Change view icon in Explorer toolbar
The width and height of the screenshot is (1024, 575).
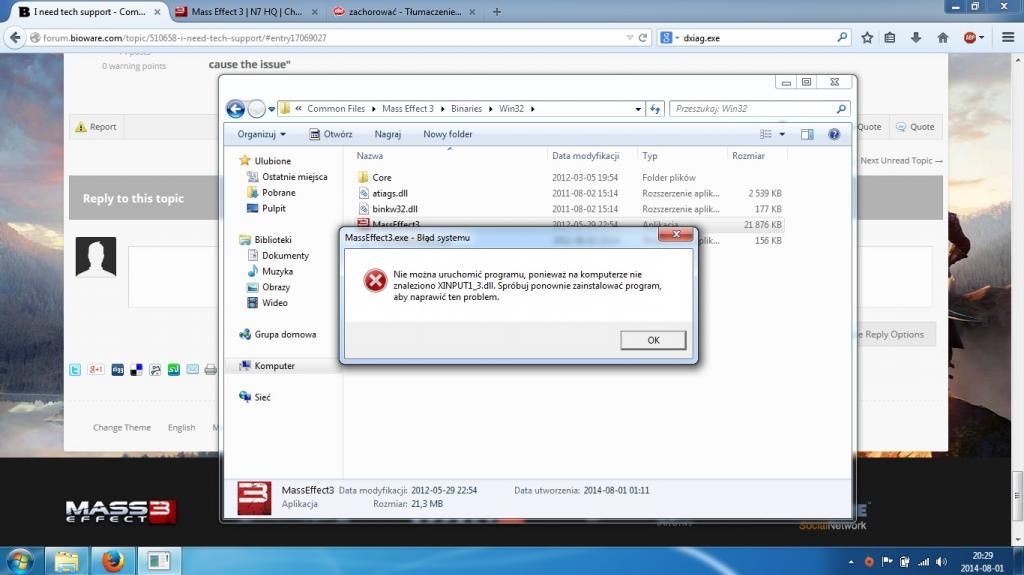765,134
